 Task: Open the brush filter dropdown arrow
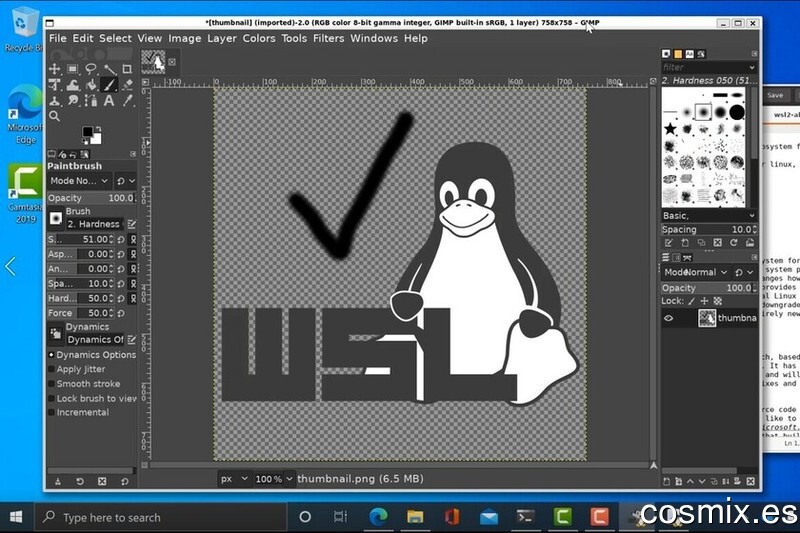(752, 67)
